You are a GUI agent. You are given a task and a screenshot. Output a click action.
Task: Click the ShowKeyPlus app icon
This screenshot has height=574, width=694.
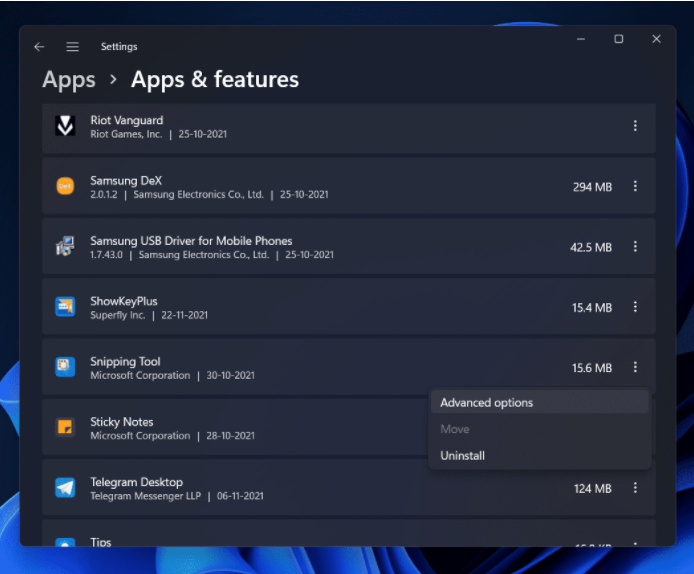point(65,307)
